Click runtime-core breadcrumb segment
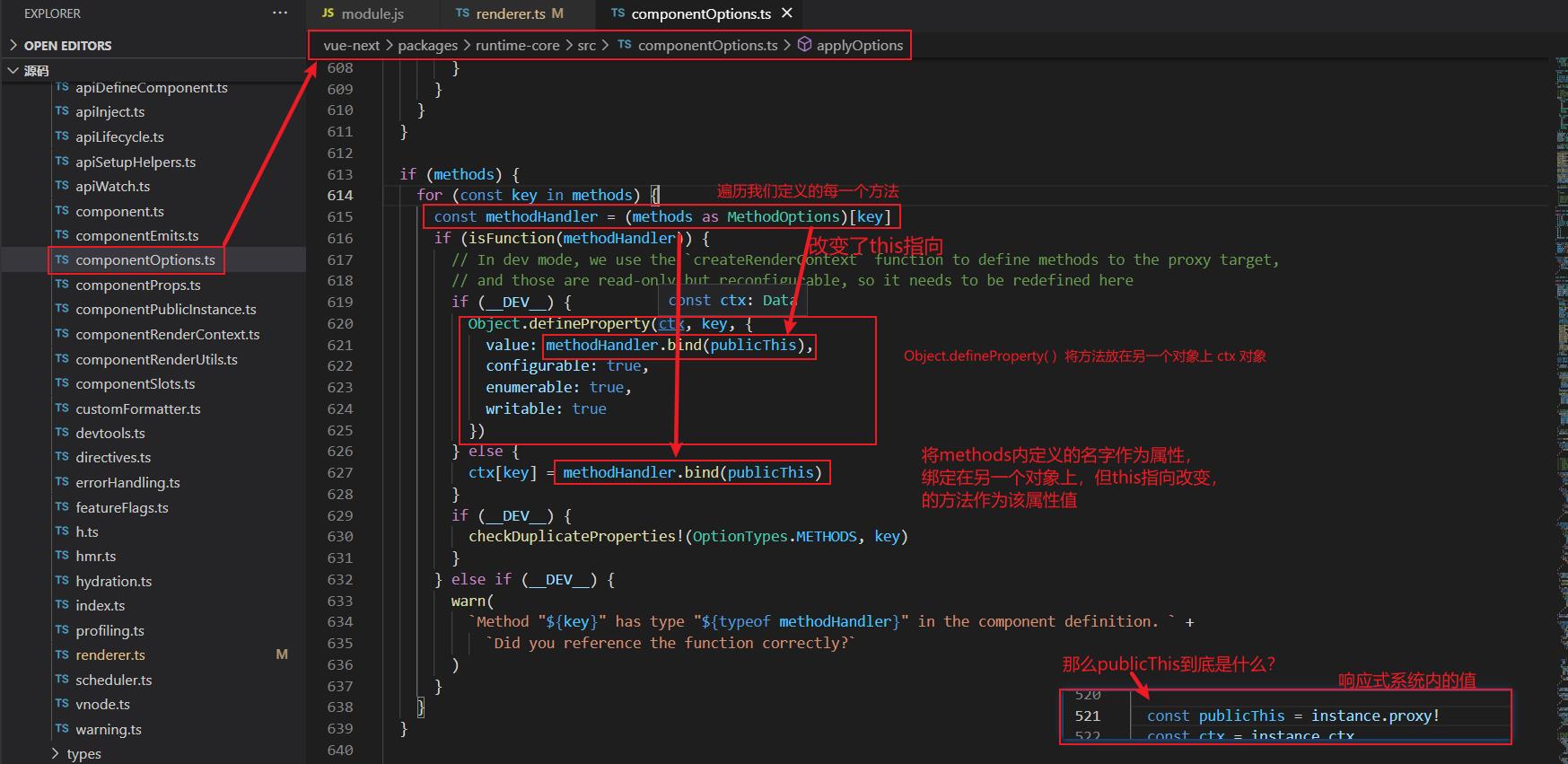 517,45
